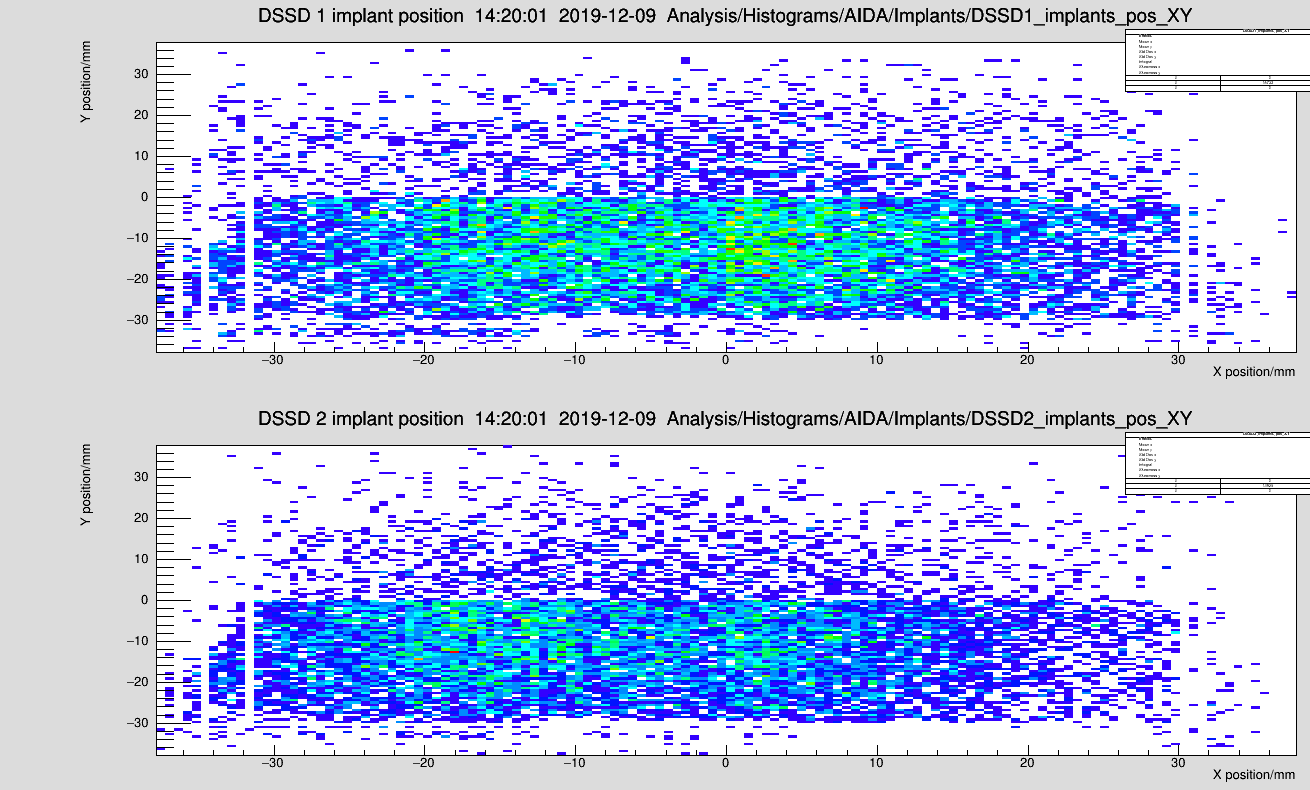Click the Y-axis −30 tick label in DSSD 2 plot
This screenshot has height=790, width=1310.
point(138,723)
